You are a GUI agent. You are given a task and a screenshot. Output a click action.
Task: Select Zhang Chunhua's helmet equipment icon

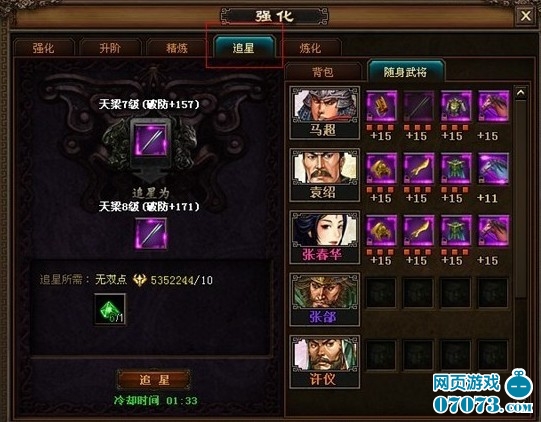pos(382,230)
